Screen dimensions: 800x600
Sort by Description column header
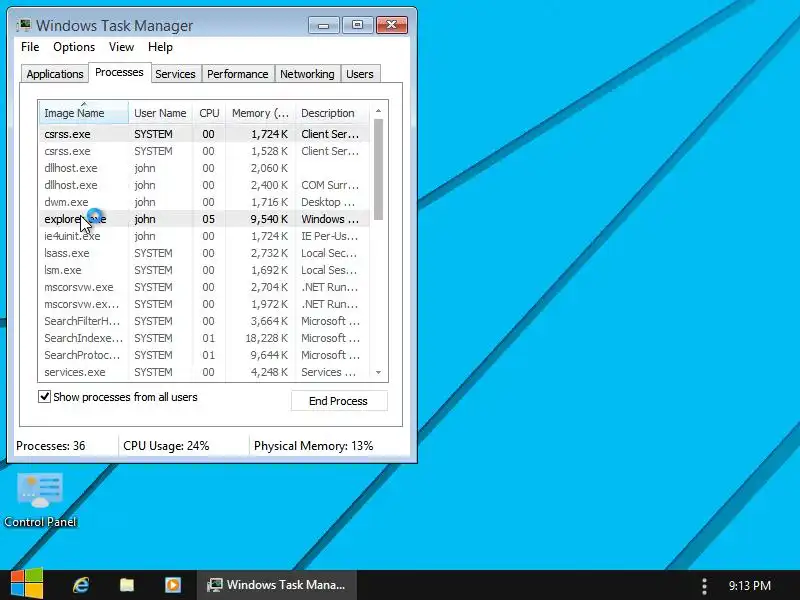[333, 113]
